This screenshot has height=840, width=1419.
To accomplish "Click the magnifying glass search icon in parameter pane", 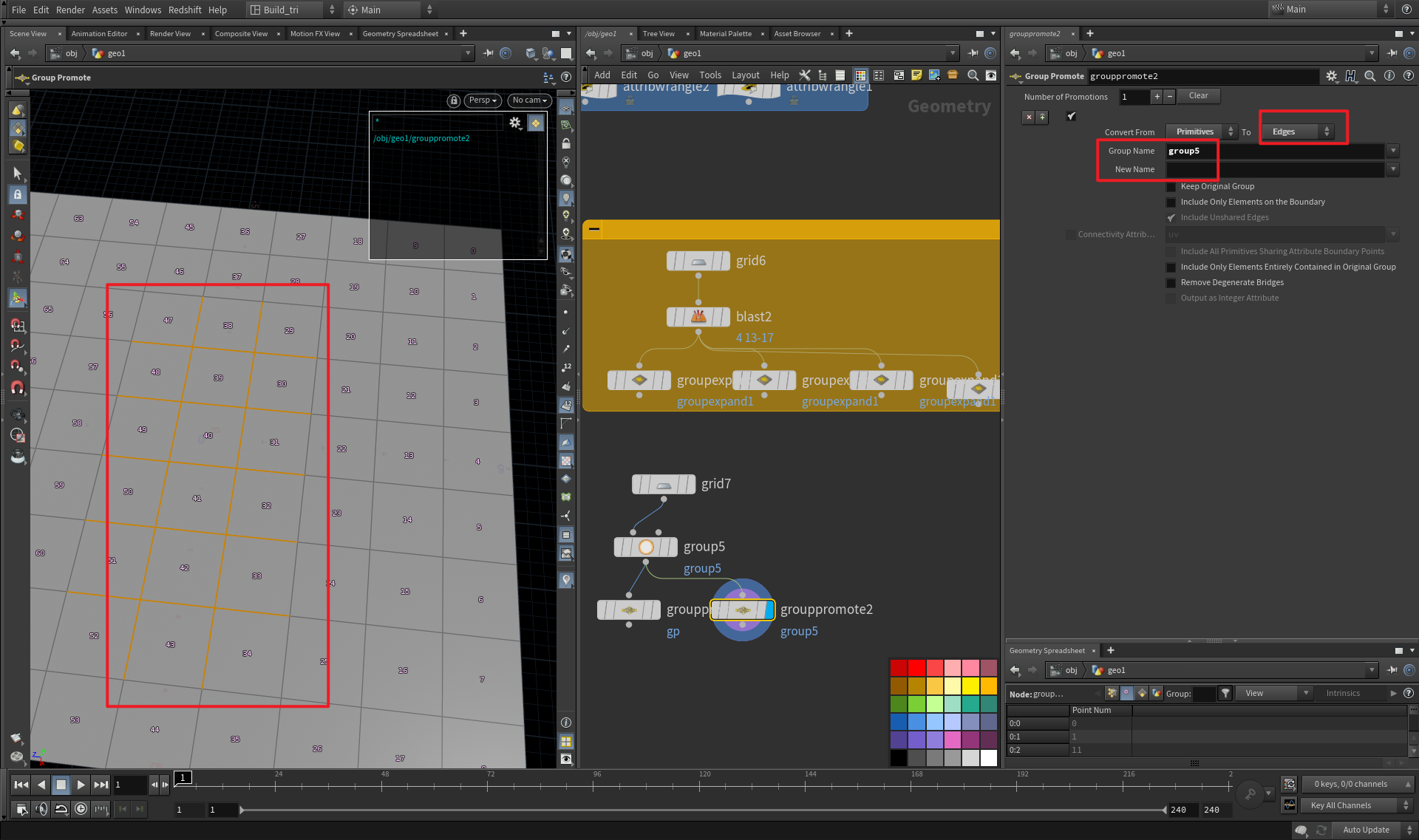I will click(1369, 76).
